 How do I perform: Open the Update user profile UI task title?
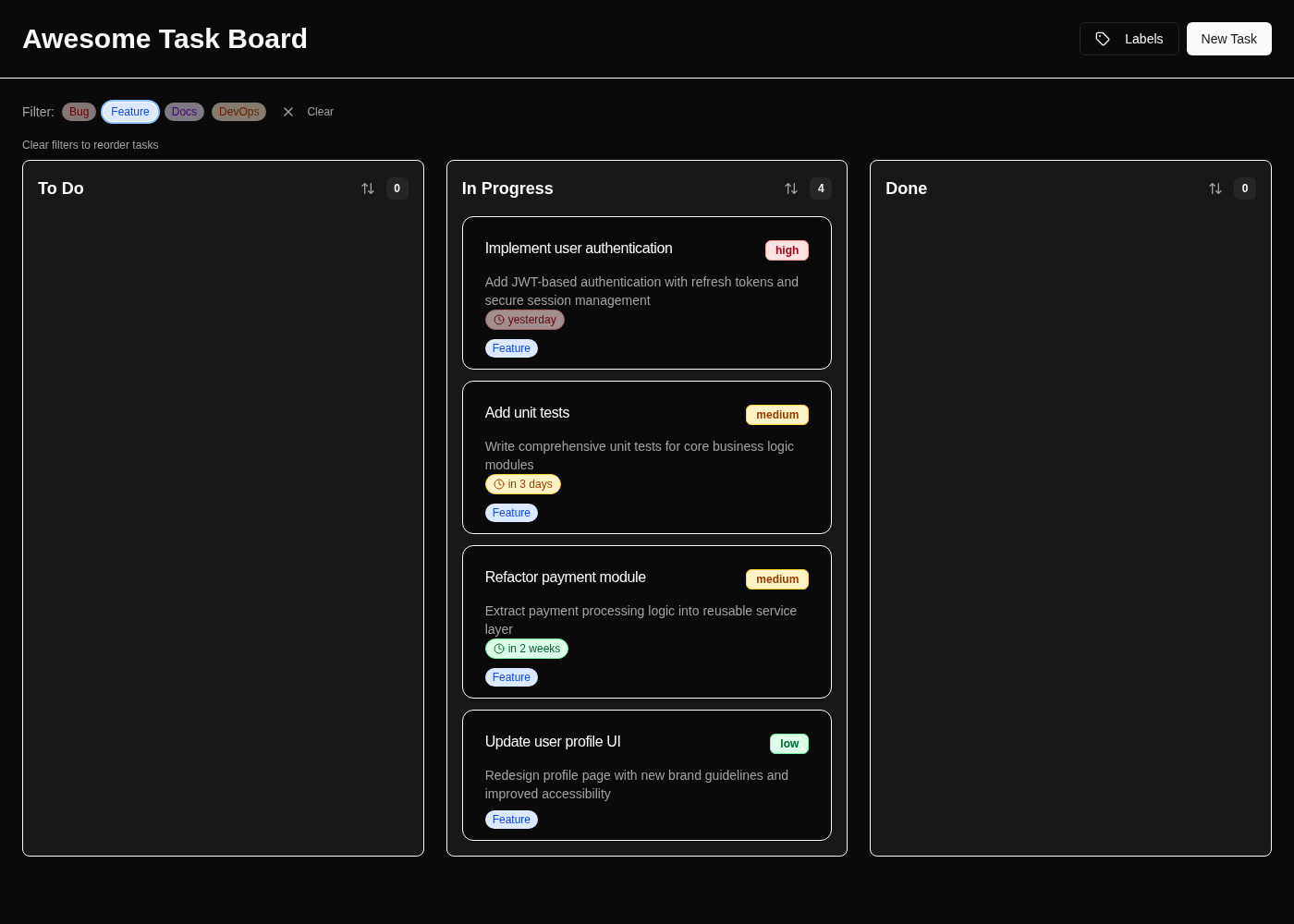[553, 742]
